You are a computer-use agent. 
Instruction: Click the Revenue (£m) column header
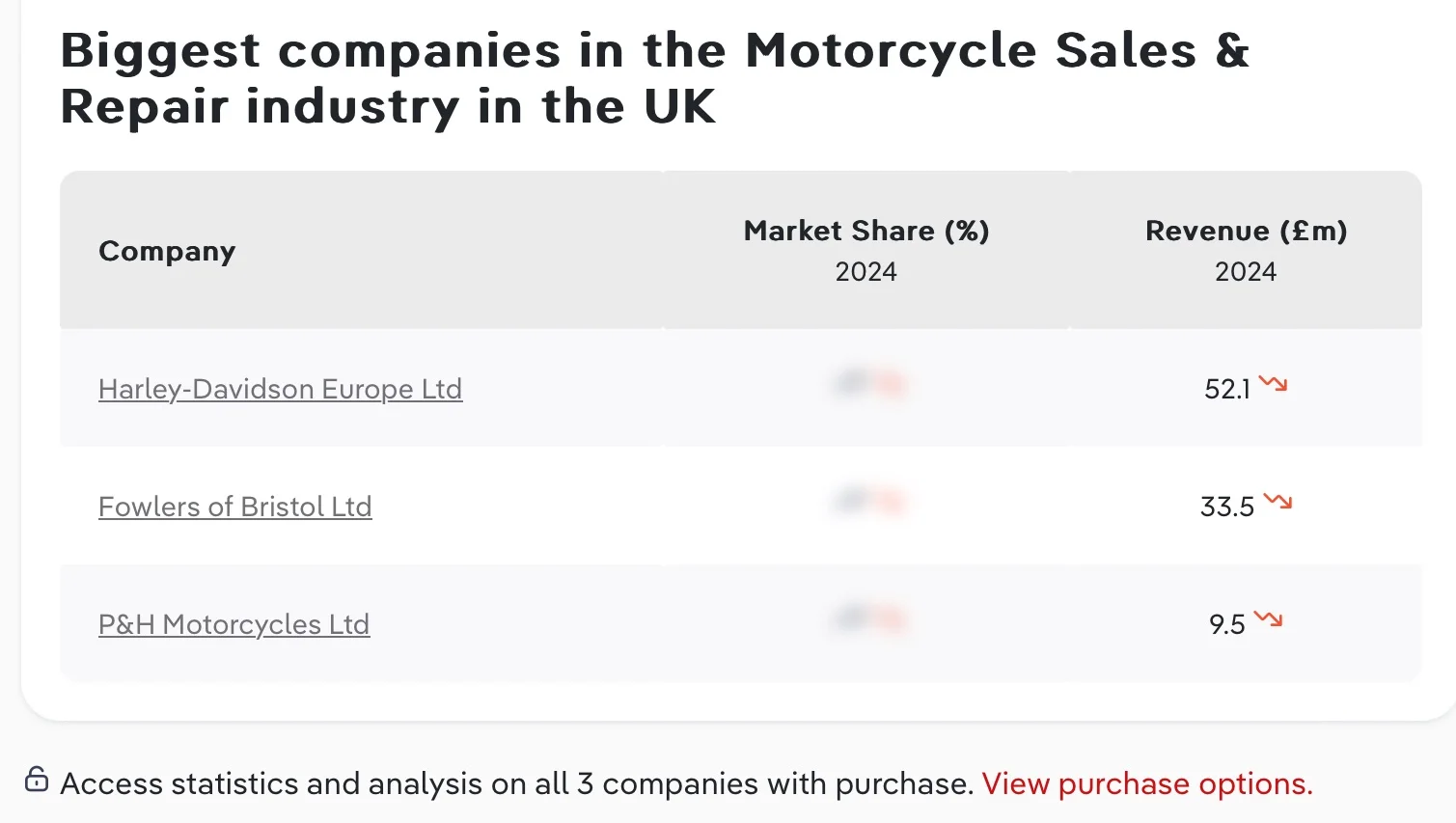pyautogui.click(x=1246, y=231)
